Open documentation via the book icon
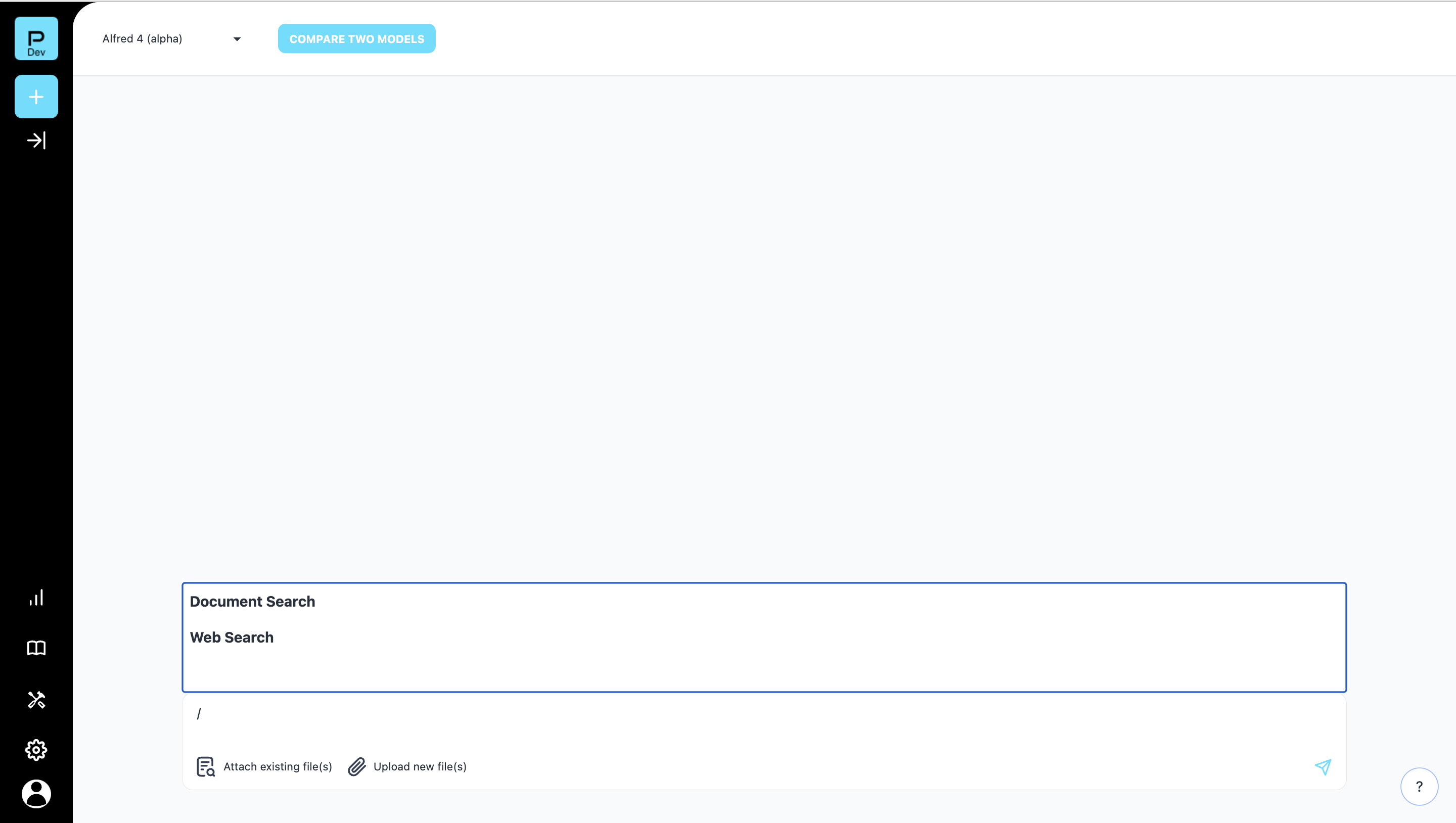This screenshot has width=1456, height=823. pos(36,648)
